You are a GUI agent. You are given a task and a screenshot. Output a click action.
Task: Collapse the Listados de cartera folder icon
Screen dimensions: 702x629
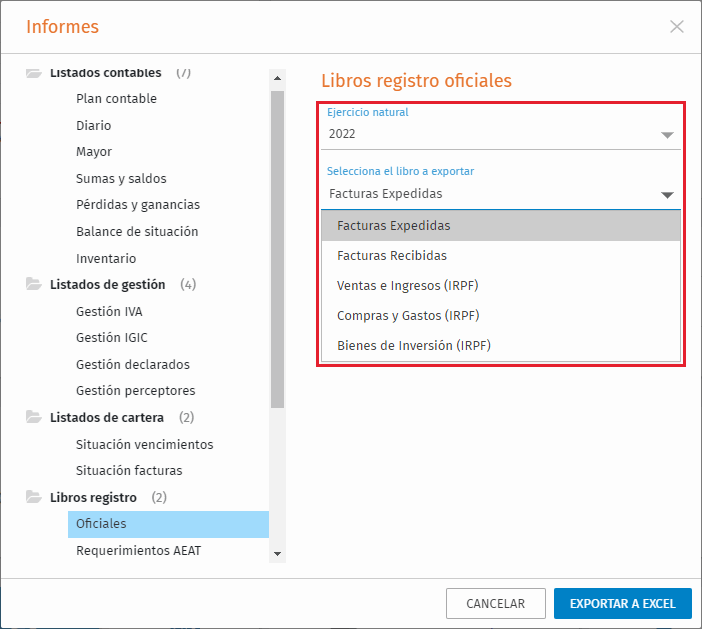click(34, 417)
